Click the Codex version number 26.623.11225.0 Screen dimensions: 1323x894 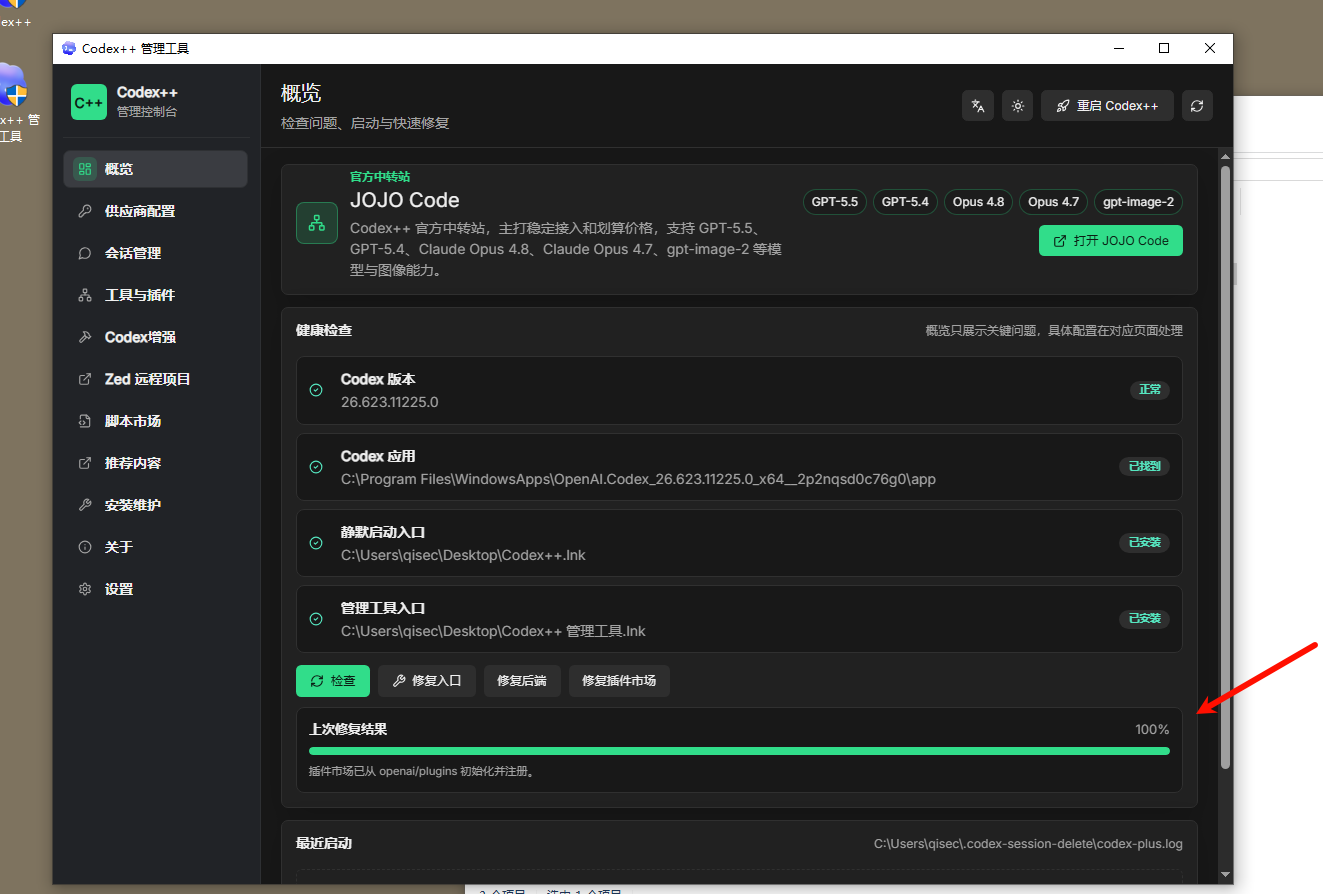[x=390, y=402]
